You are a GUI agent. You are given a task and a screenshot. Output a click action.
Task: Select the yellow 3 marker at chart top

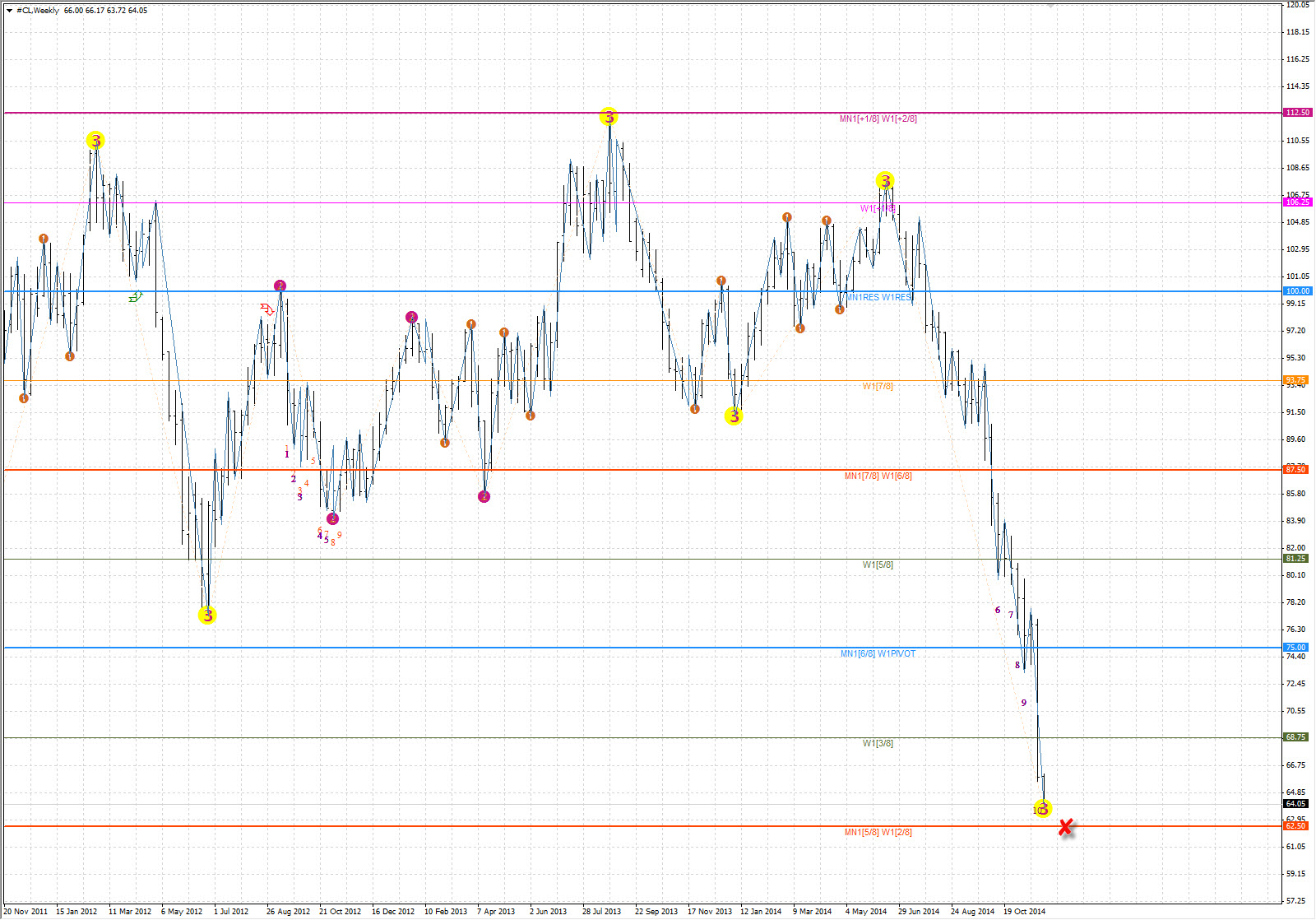(x=609, y=117)
